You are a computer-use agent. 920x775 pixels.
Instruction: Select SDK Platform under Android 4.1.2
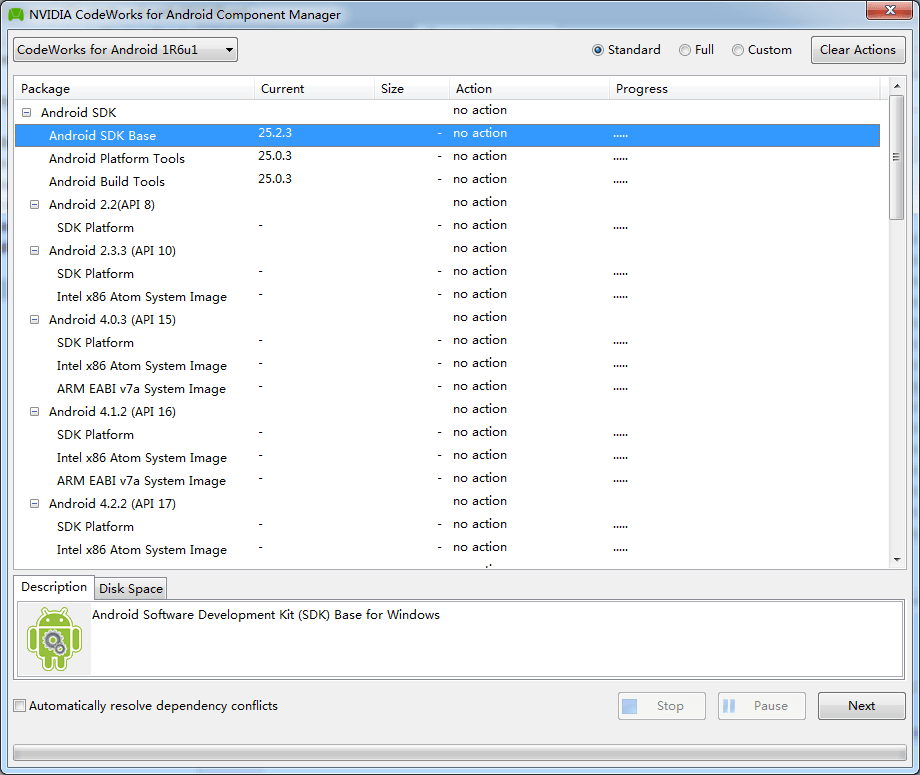447,435
